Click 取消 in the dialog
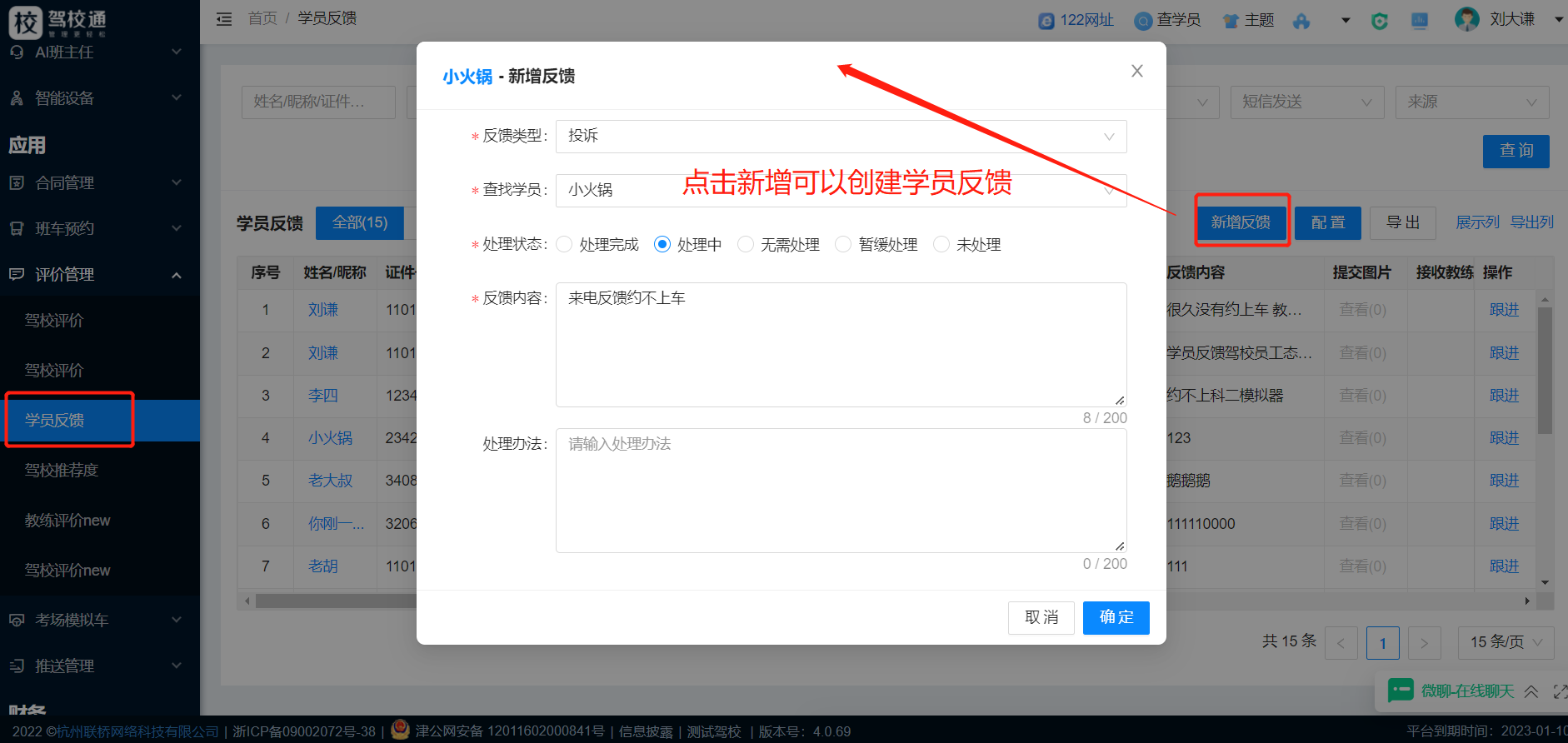The height and width of the screenshot is (743, 1568). 1041,618
